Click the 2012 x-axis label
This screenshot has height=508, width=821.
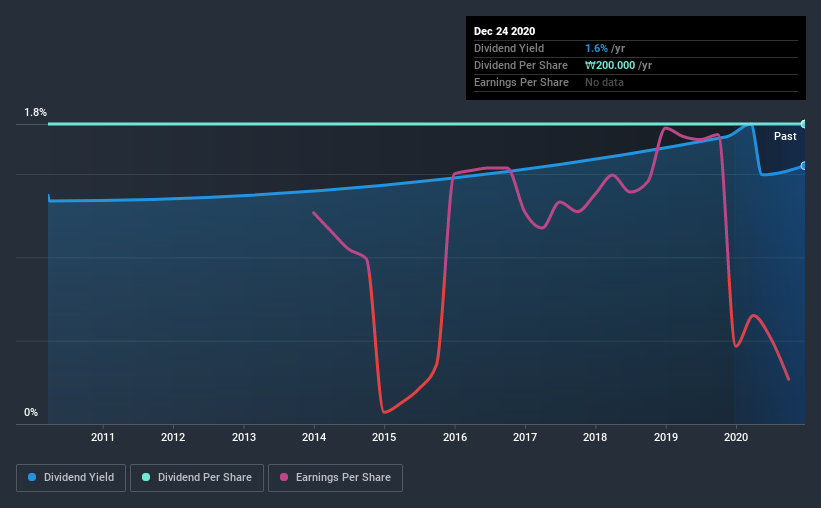coord(173,437)
